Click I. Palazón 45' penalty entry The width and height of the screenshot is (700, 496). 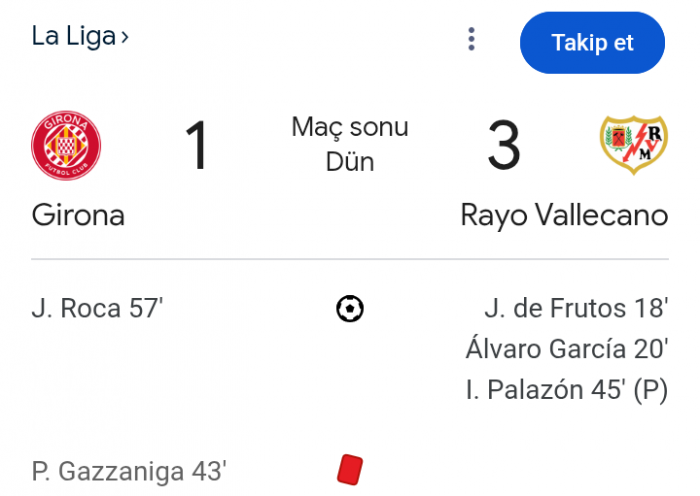click(x=566, y=389)
